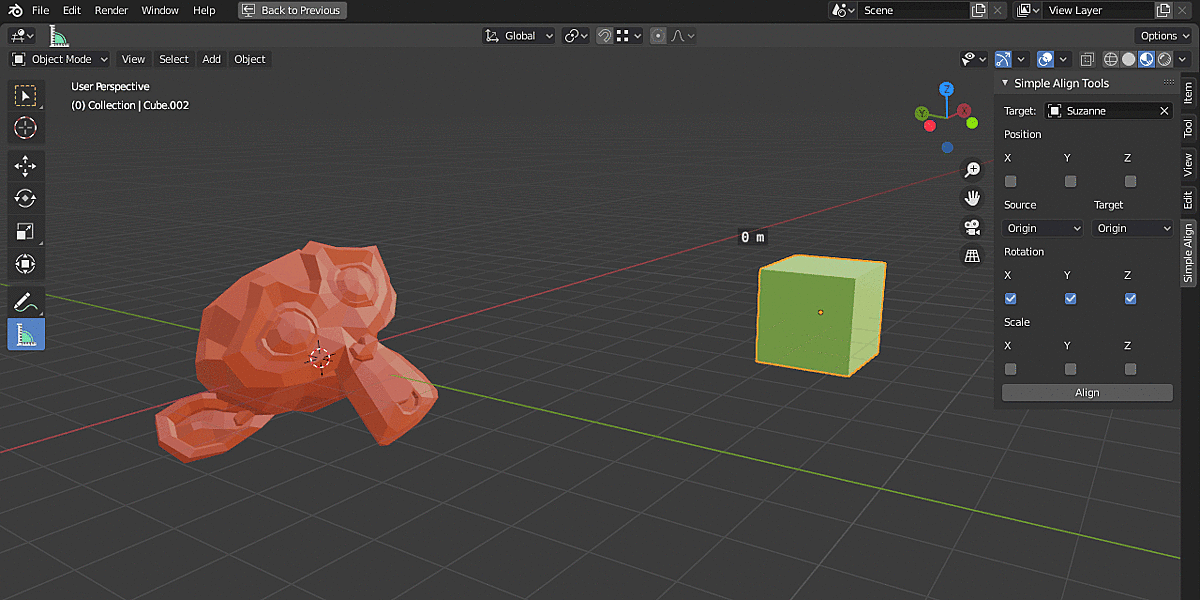Image resolution: width=1200 pixels, height=600 pixels.
Task: Open the Source Origin dropdown
Action: coord(1042,228)
